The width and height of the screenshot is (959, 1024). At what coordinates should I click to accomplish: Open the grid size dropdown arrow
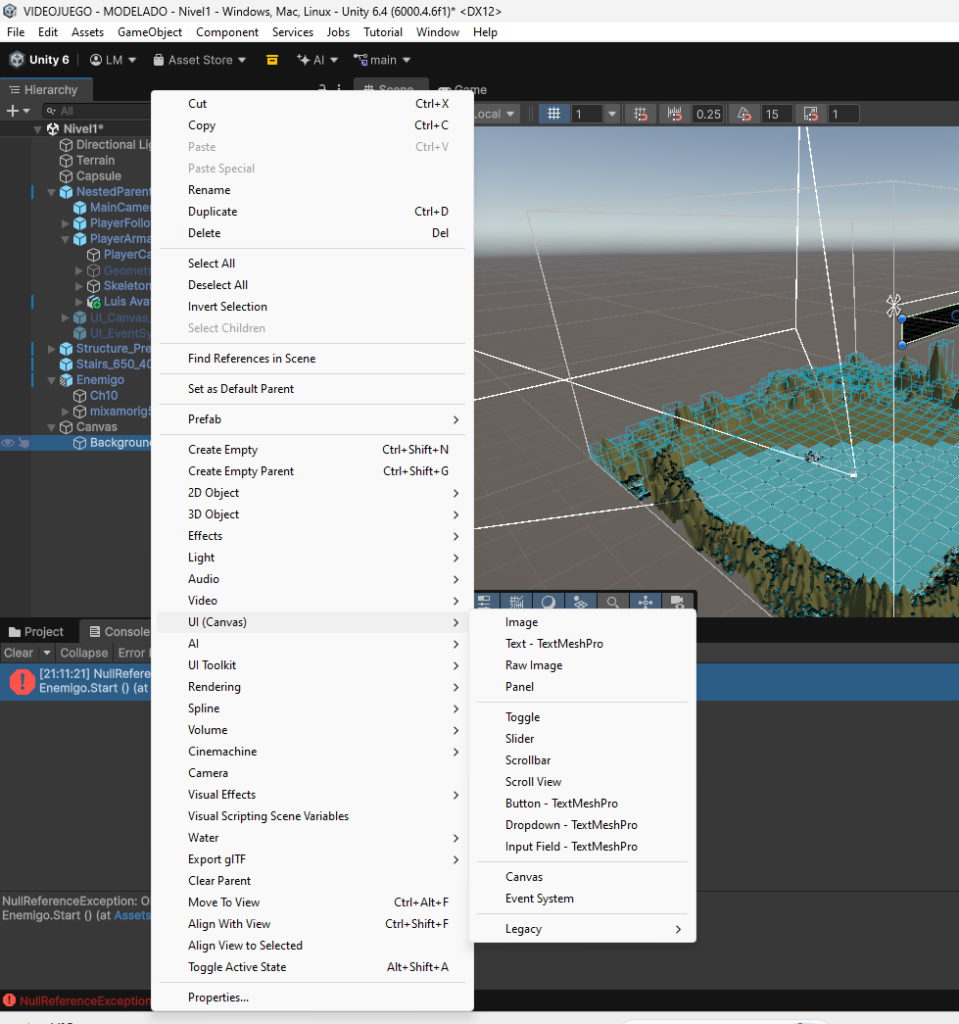(611, 114)
